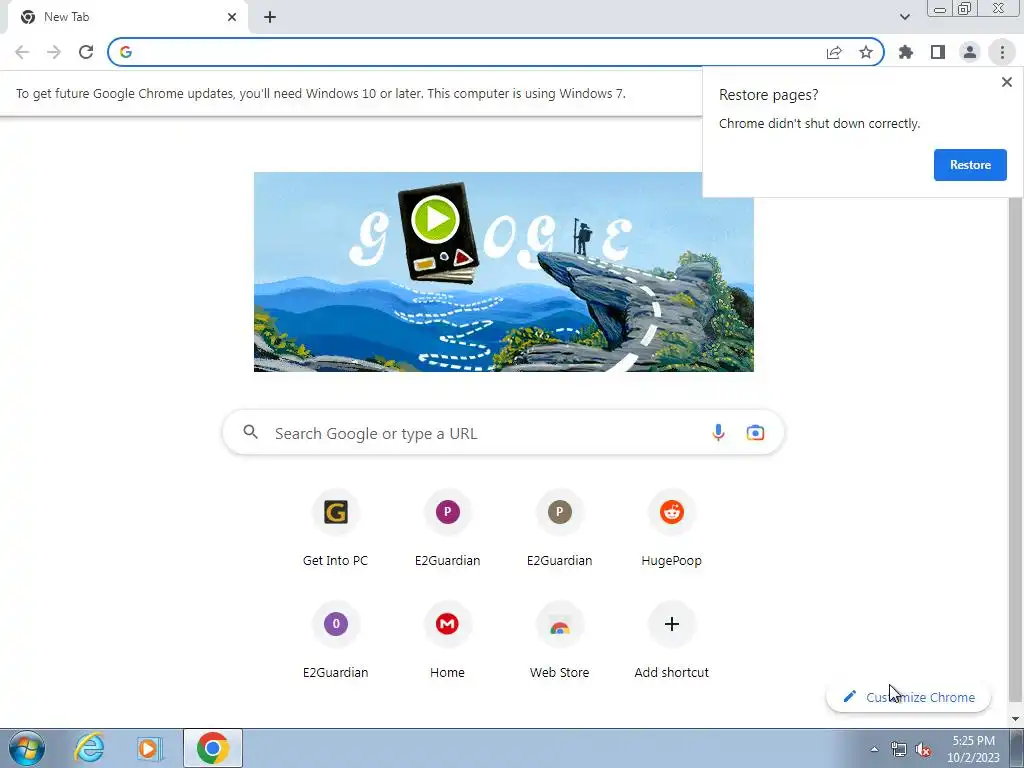Open the Get Into PC shortcut
The height and width of the screenshot is (768, 1024).
(335, 529)
